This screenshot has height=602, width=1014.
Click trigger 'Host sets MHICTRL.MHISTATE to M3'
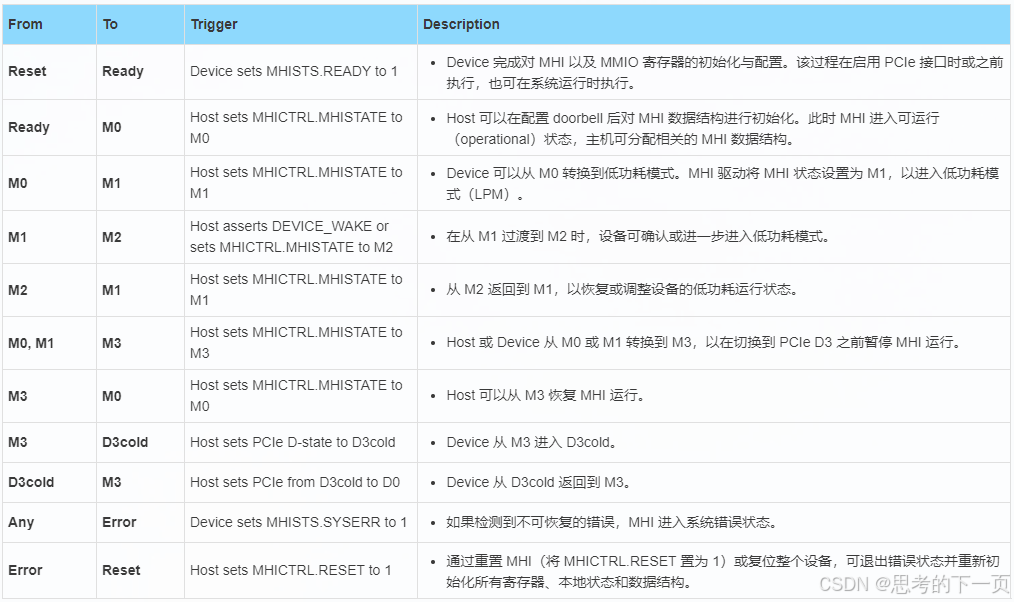coord(296,343)
